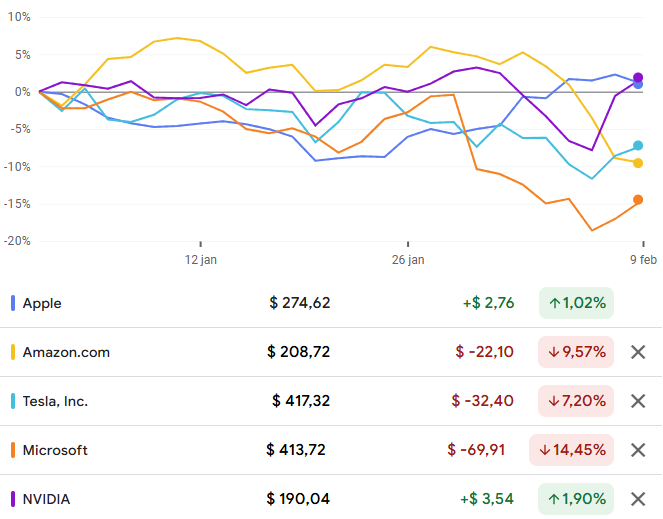663x519 pixels.
Task: Click the purple NVIDIA color marker
Action: (13, 499)
